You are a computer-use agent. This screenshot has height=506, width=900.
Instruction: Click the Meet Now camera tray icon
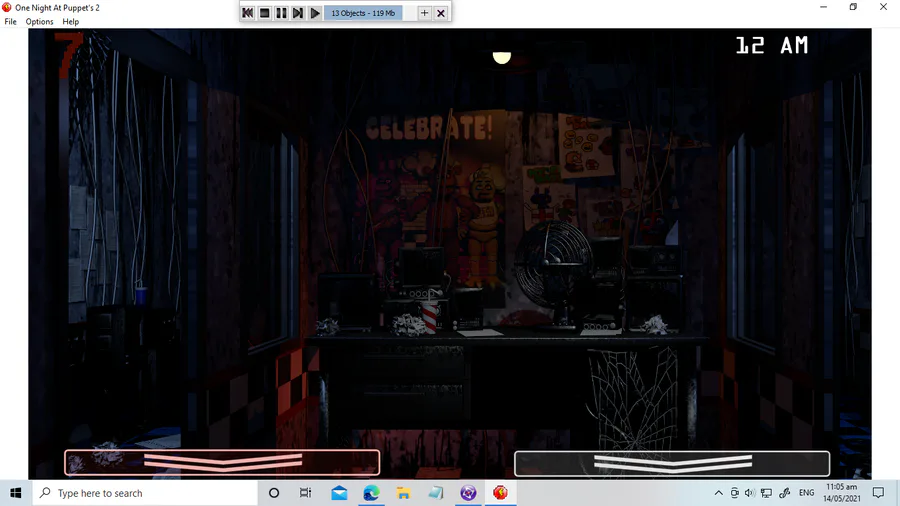[x=735, y=493]
